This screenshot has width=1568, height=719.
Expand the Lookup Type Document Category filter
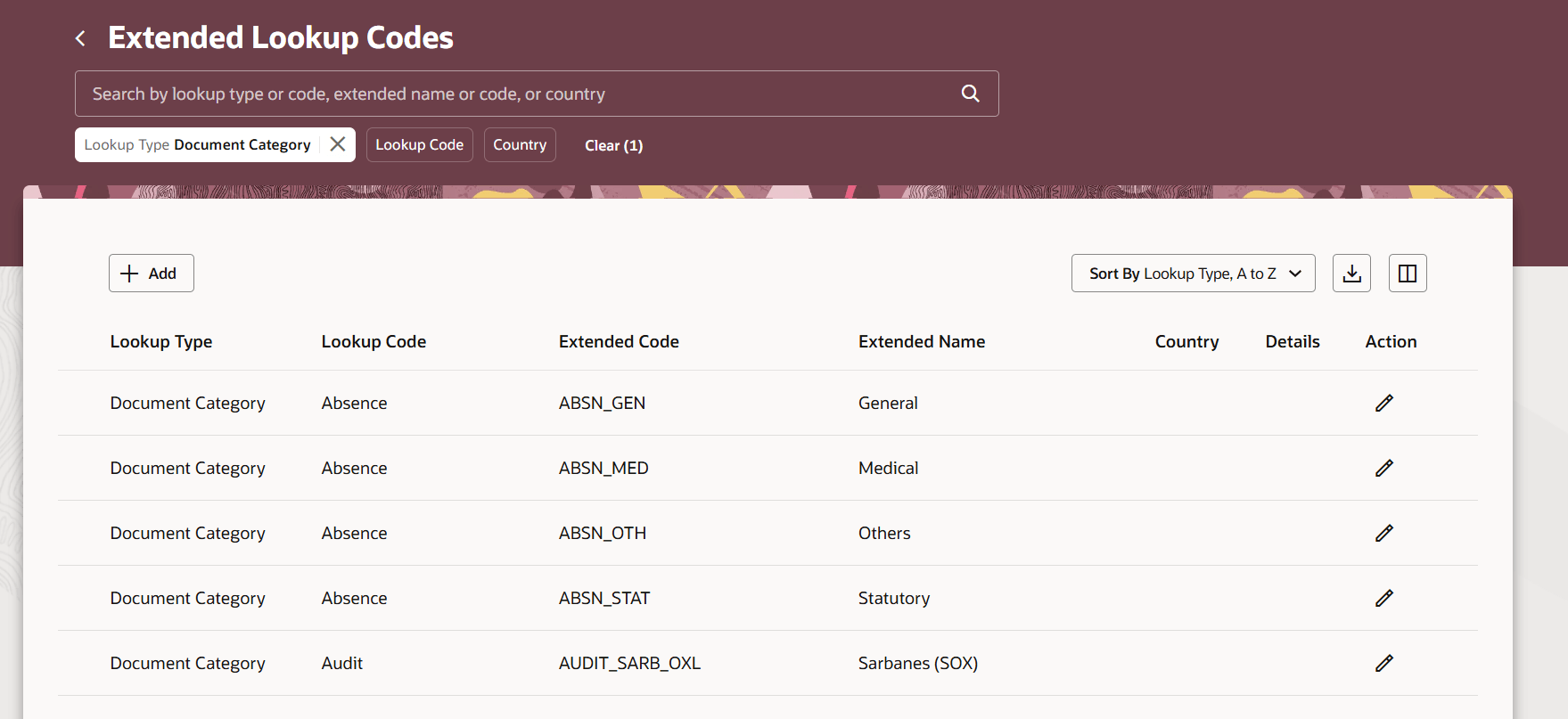(x=197, y=144)
